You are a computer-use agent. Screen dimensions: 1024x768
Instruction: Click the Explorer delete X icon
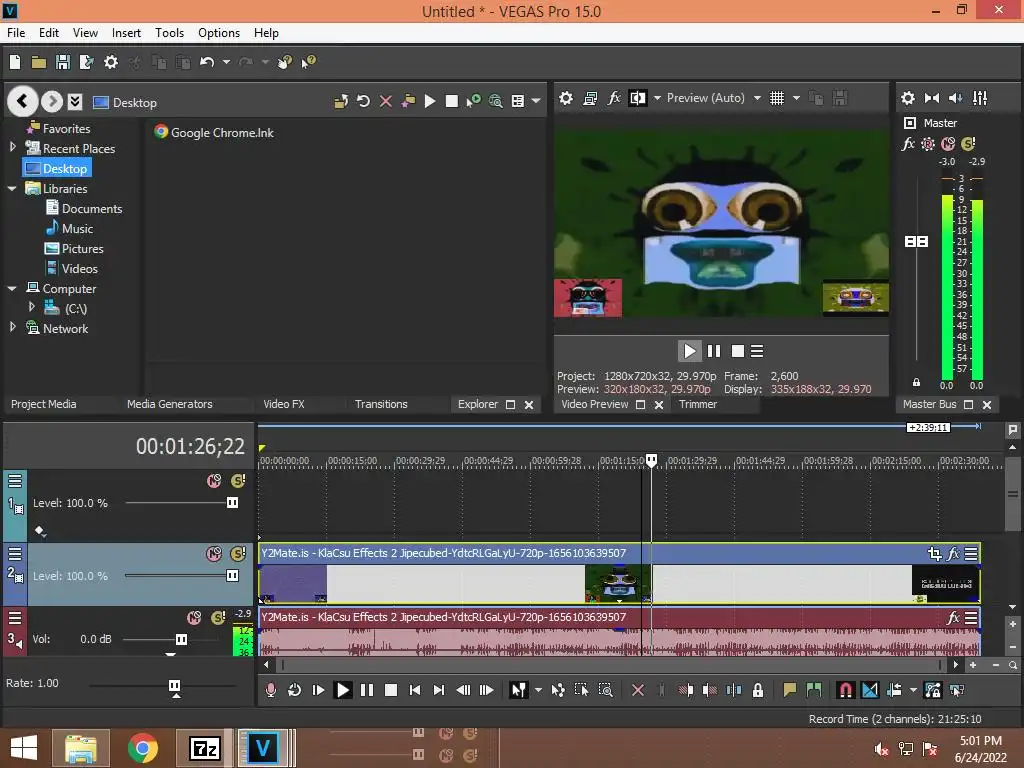coord(386,101)
